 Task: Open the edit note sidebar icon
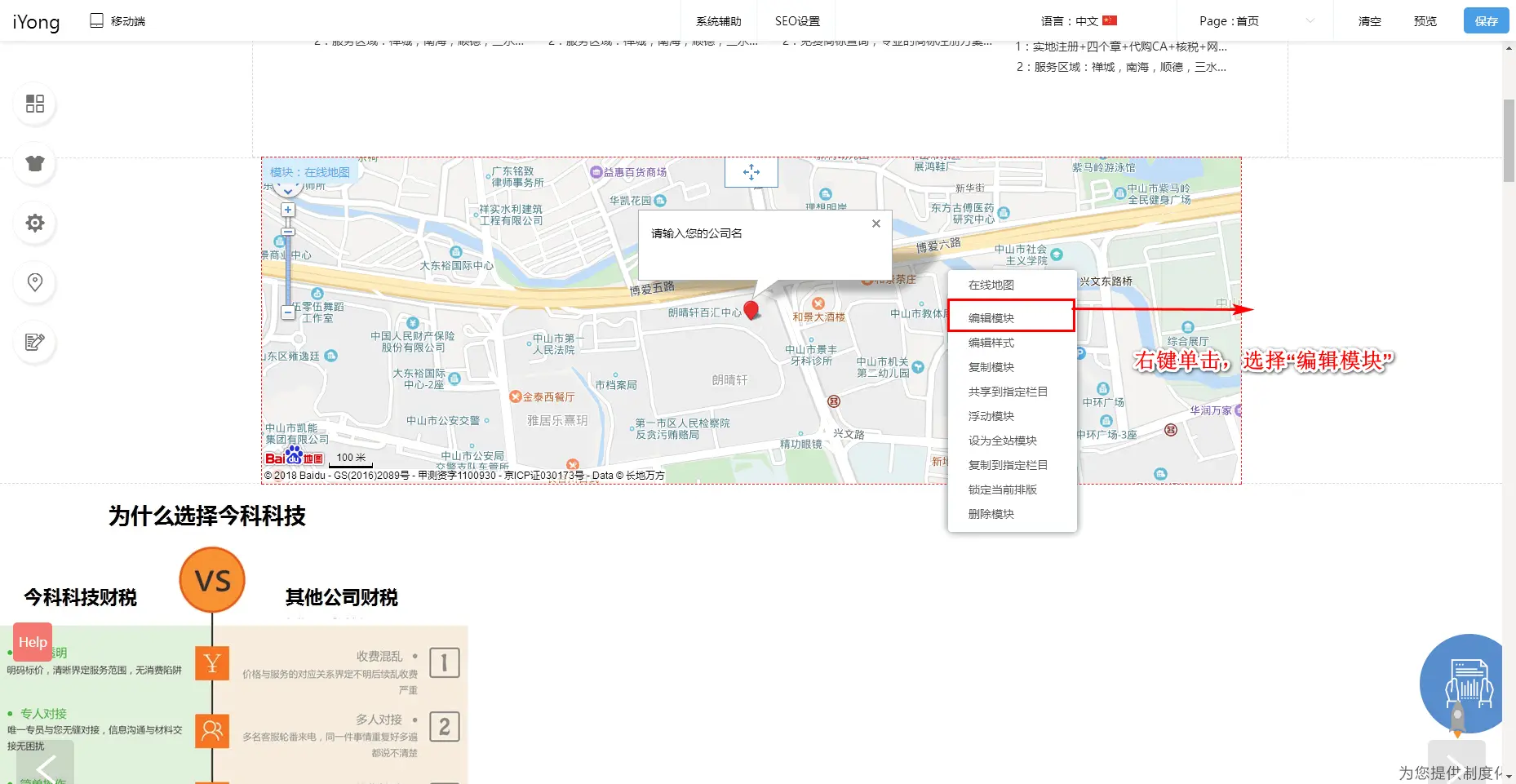click(x=35, y=342)
